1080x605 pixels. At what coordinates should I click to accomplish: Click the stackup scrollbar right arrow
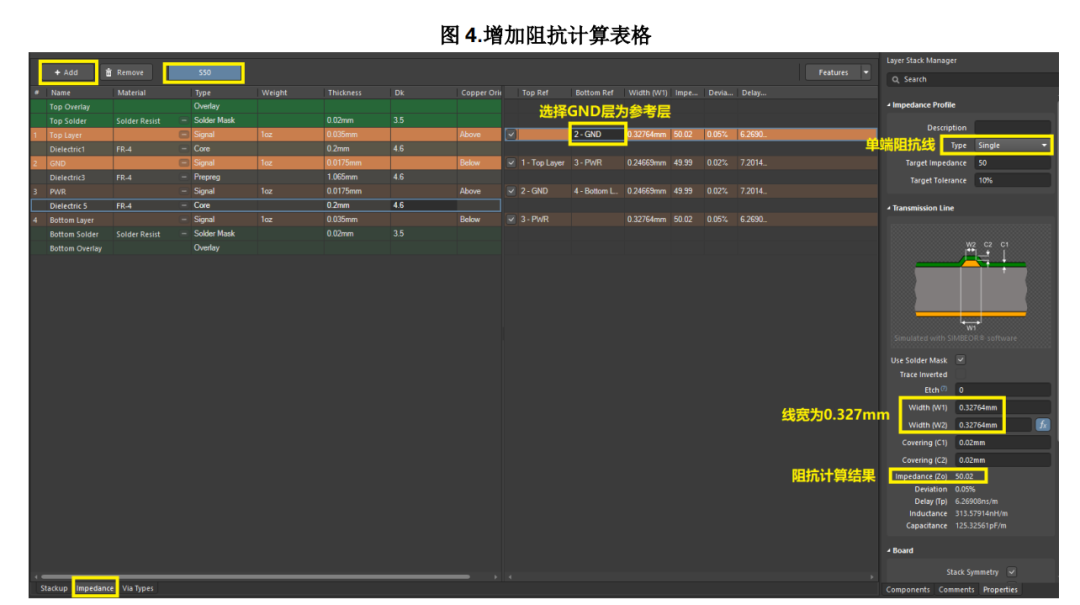click(x=495, y=577)
